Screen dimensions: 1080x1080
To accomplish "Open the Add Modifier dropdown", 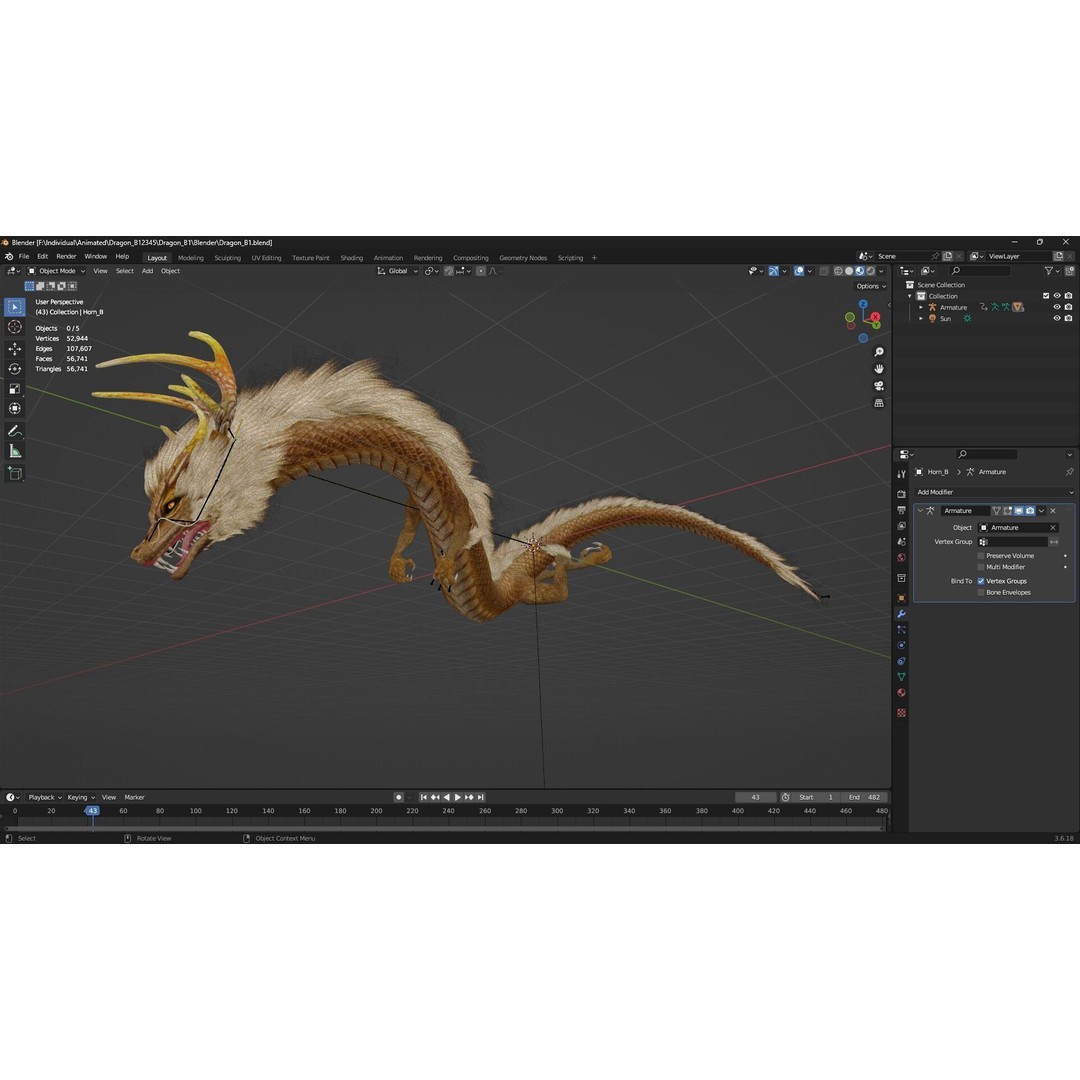I will (995, 492).
